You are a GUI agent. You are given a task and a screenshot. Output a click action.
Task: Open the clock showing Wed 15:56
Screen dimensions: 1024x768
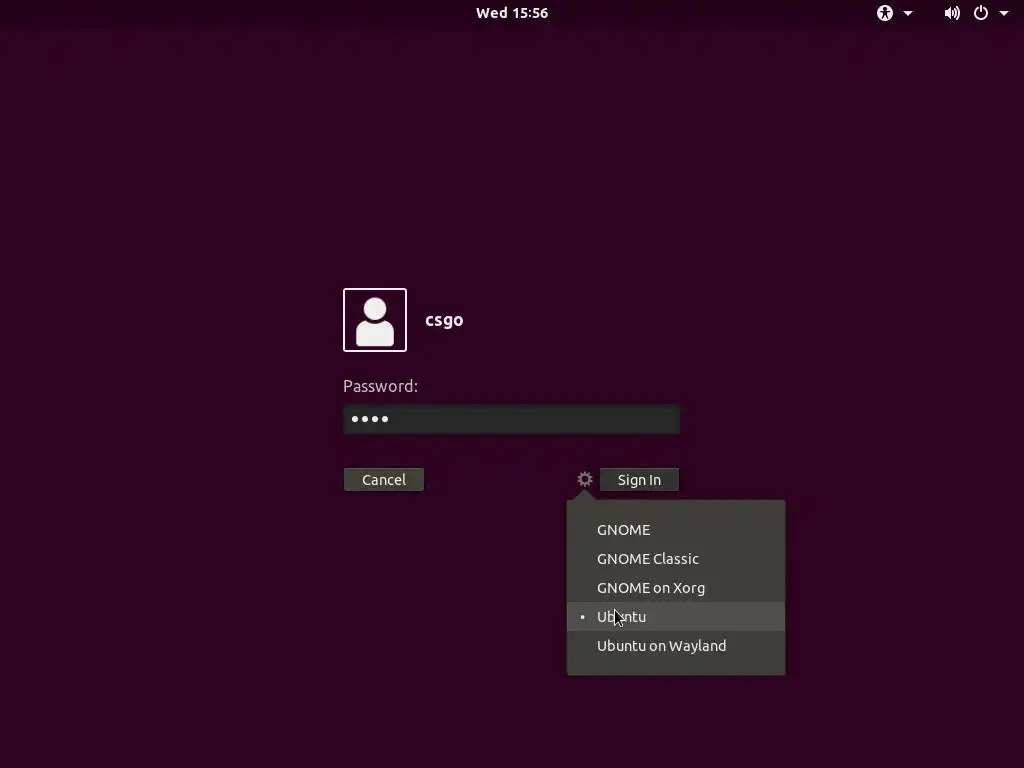tap(512, 13)
